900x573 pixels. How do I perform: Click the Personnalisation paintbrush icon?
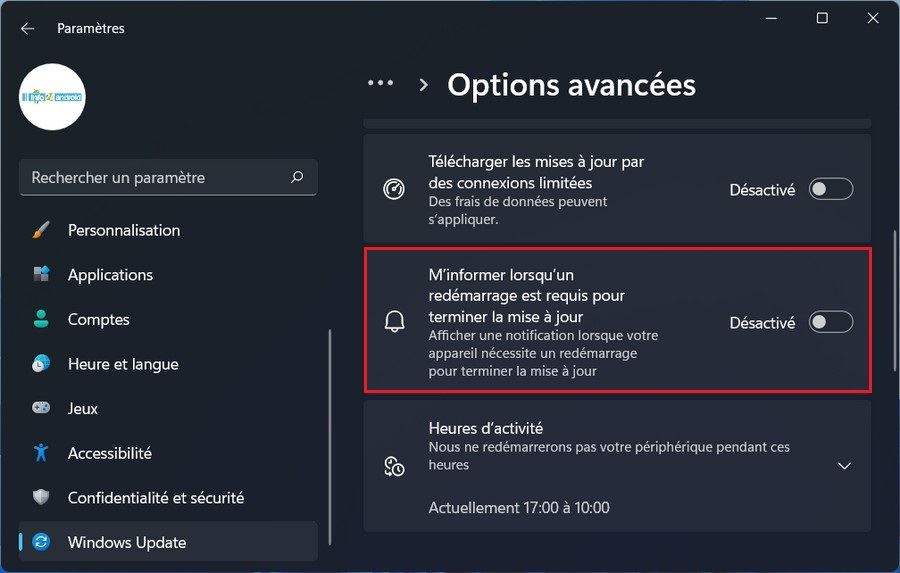(x=41, y=230)
